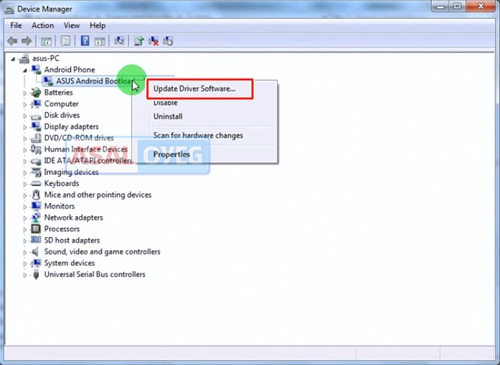Expand the Universal Serial Bus controllers node
The image size is (500, 365).
25,275
